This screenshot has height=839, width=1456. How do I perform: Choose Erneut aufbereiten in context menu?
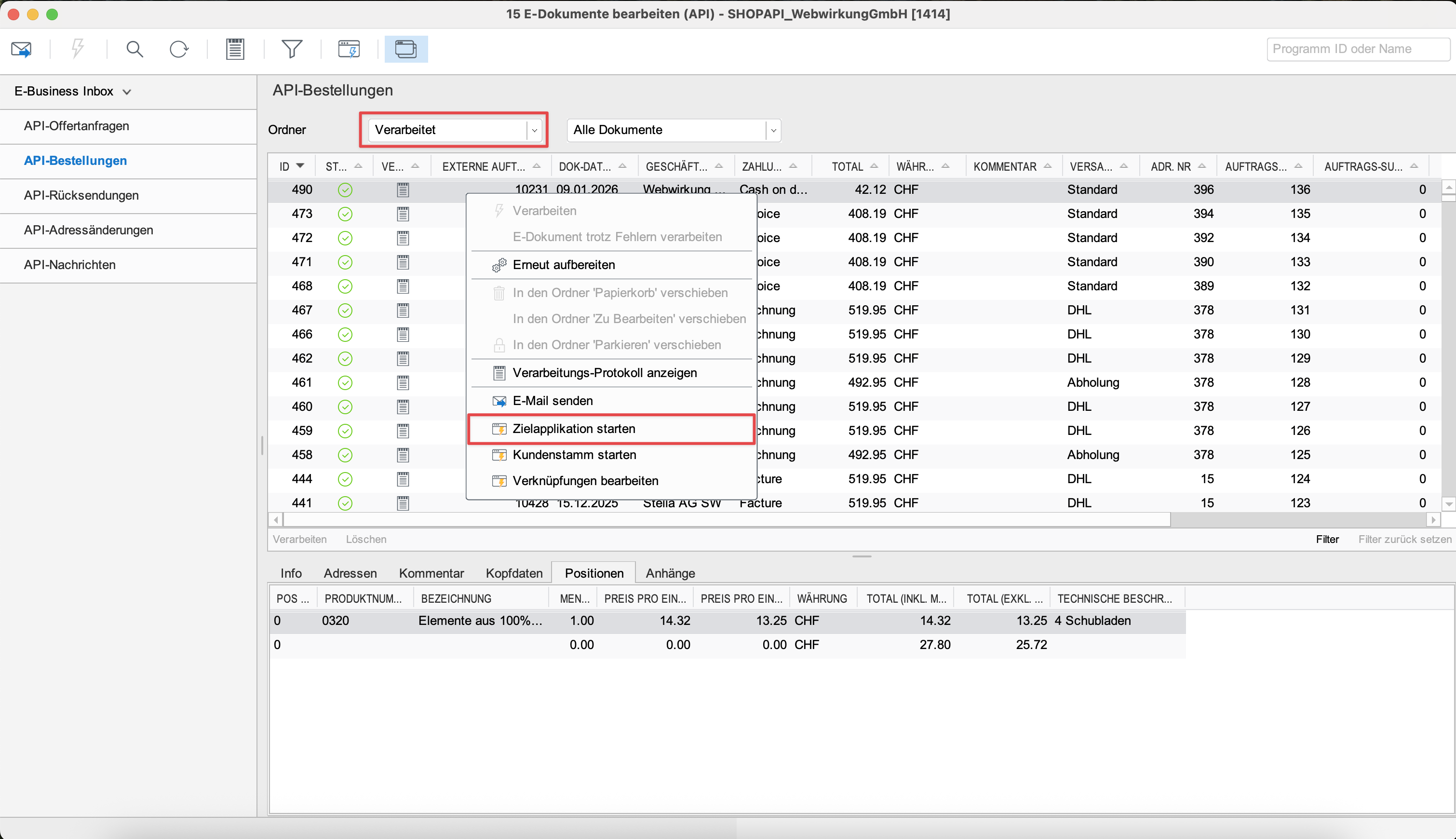tap(564, 265)
